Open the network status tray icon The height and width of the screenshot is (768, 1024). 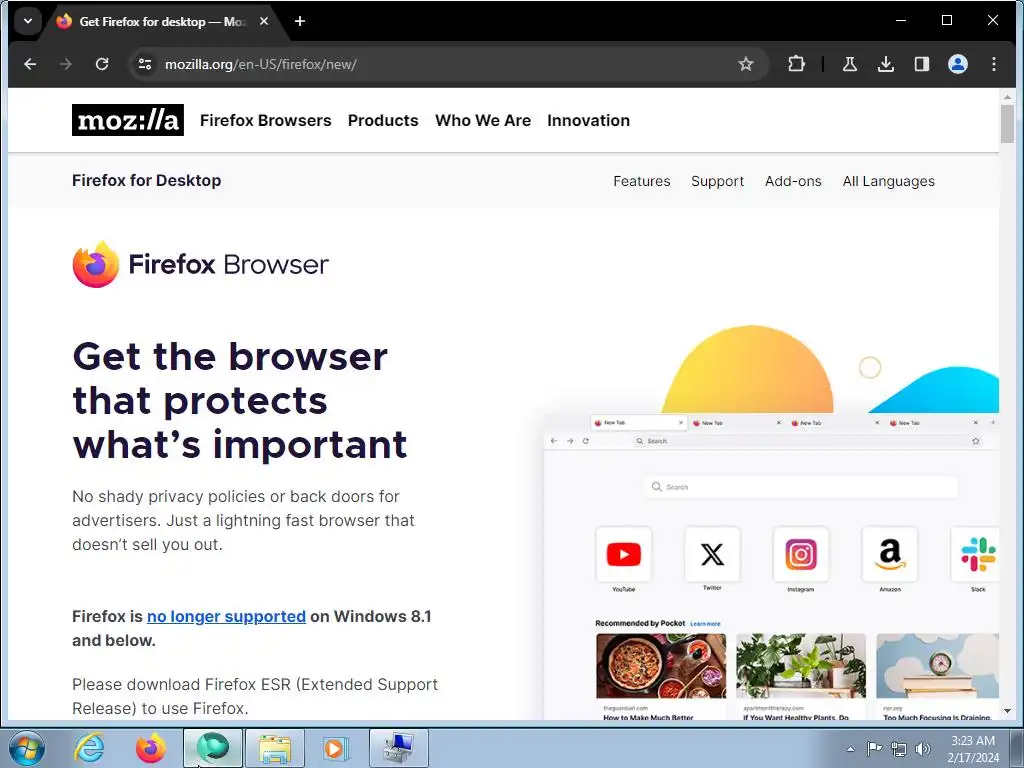coord(899,749)
